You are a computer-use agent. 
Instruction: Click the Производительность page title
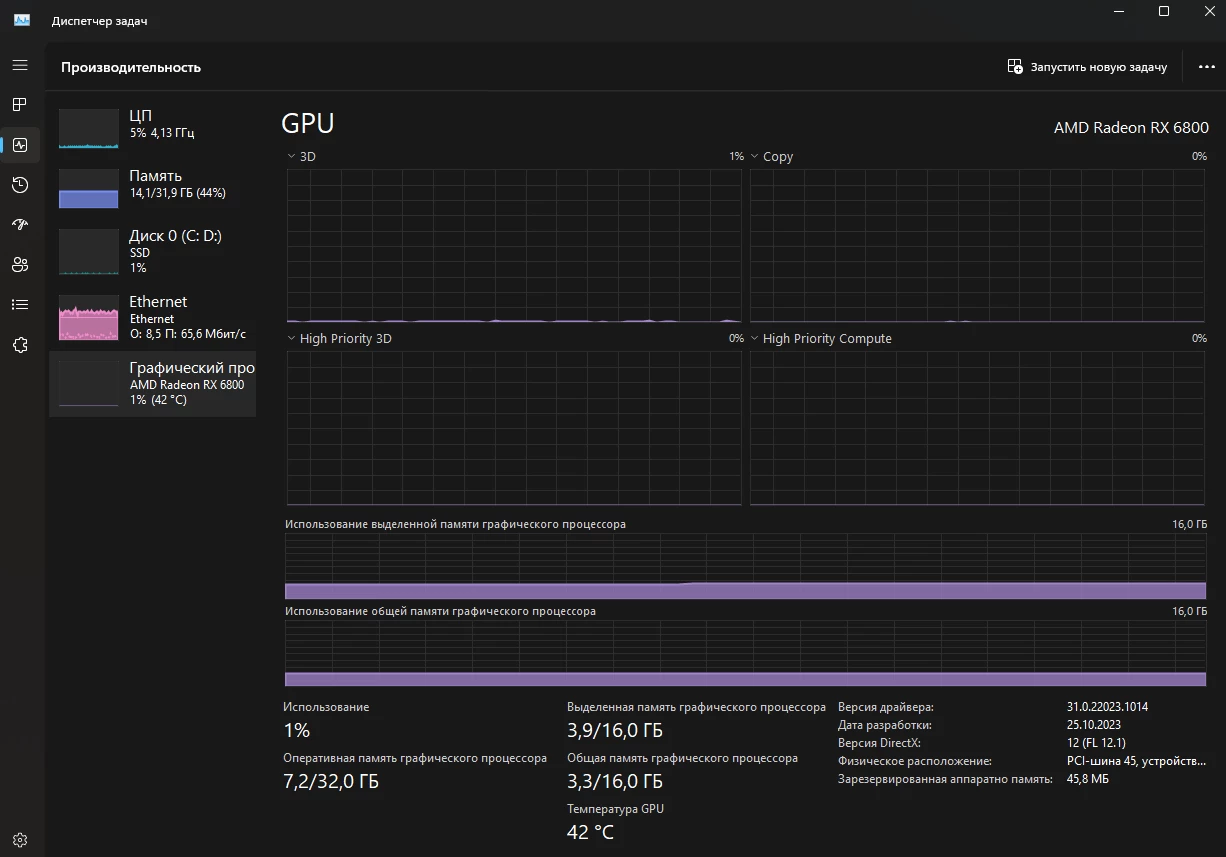(x=131, y=68)
